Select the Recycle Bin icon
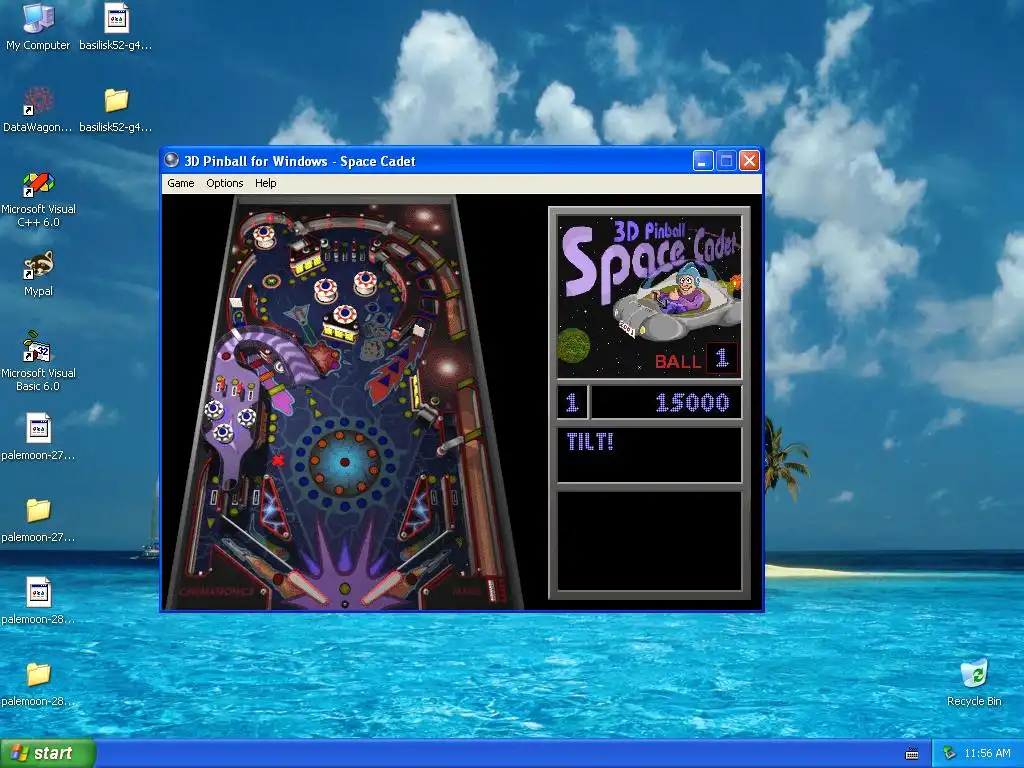Image resolution: width=1024 pixels, height=768 pixels. (x=974, y=682)
